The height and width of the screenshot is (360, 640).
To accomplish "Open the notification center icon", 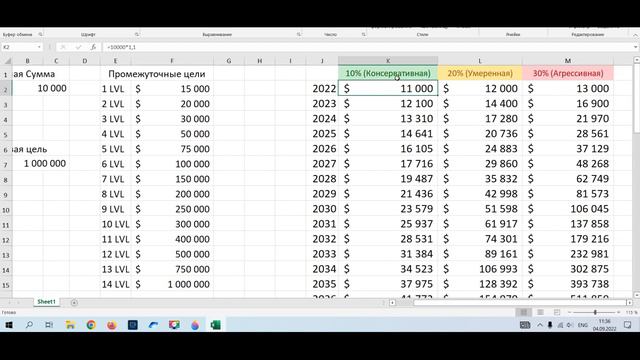I will 627,325.
